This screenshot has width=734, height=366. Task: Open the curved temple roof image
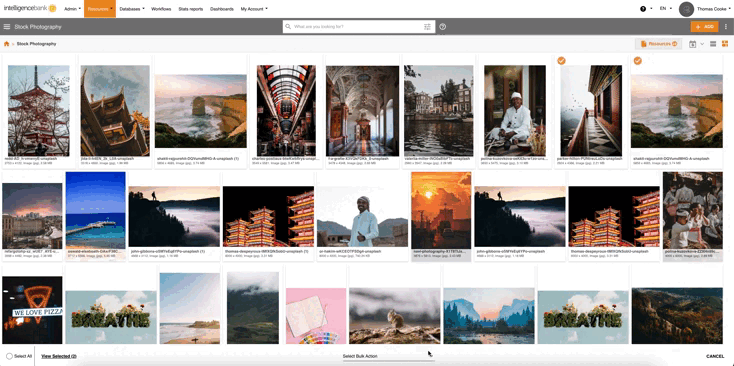115,110
